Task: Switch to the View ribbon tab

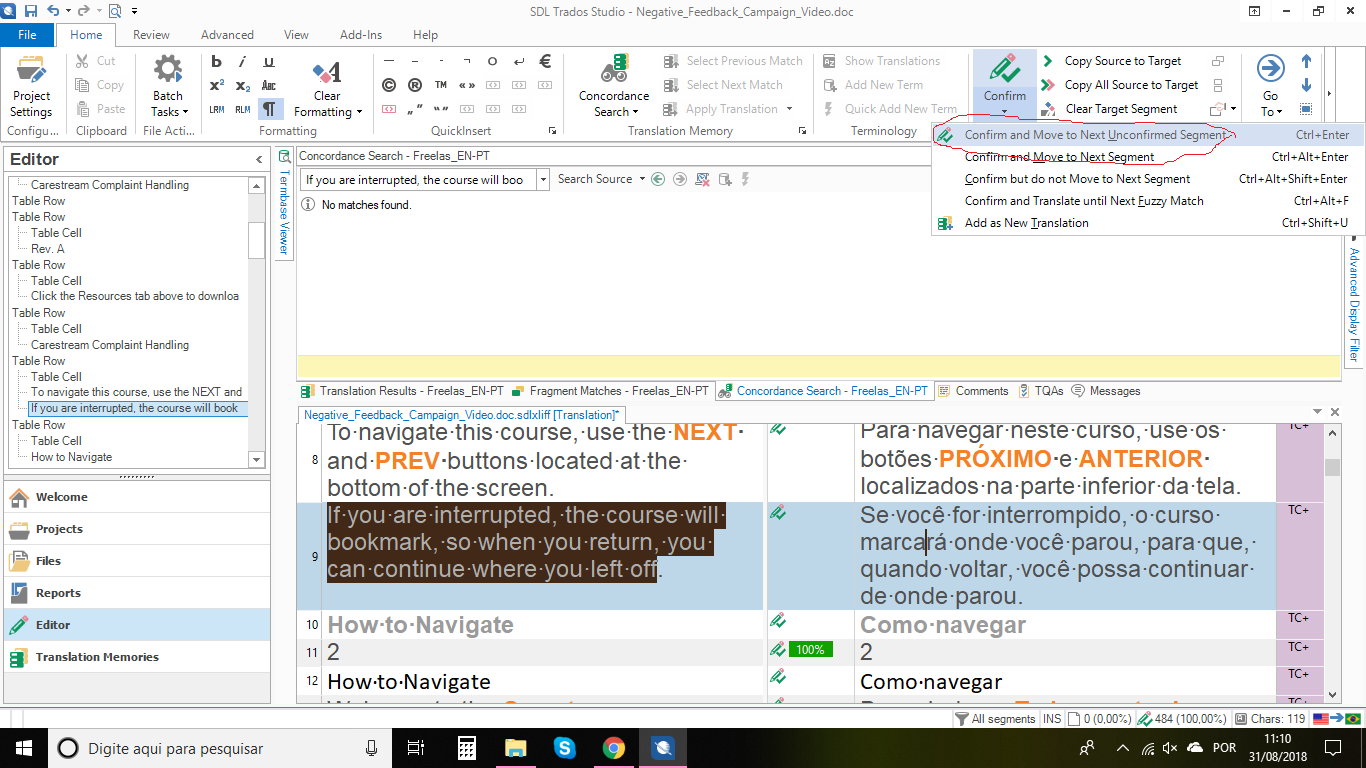Action: pyautogui.click(x=296, y=35)
